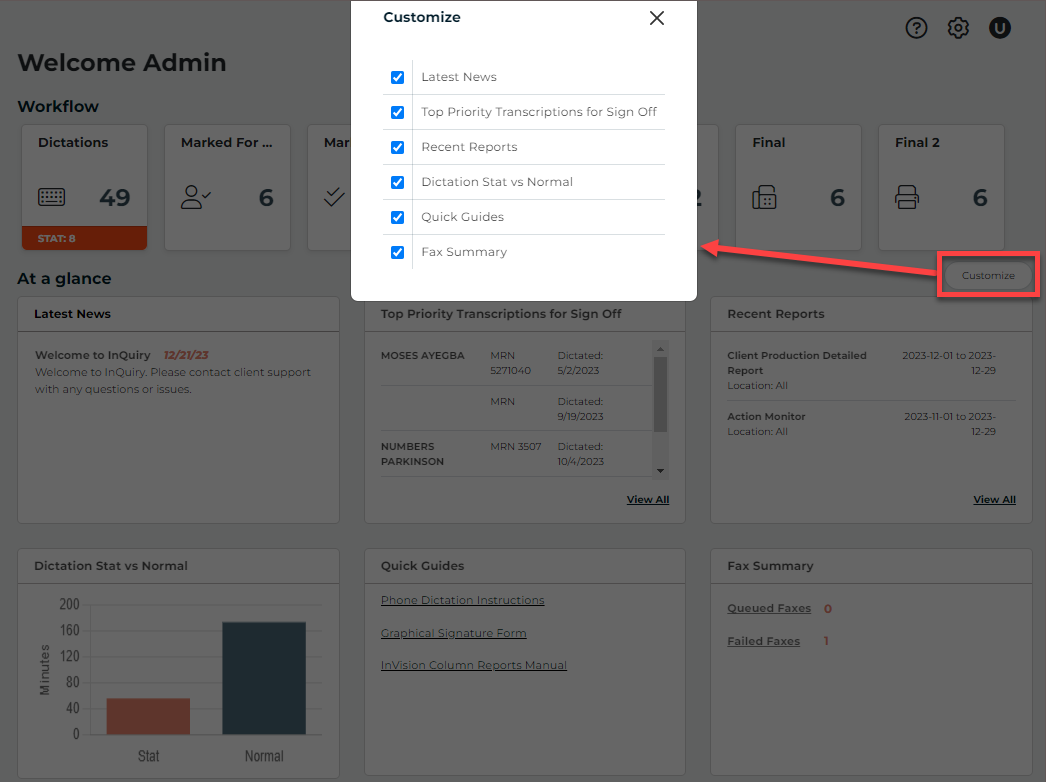This screenshot has height=782, width=1046.
Task: Click the Dictations keyboard icon
Action: pos(52,197)
